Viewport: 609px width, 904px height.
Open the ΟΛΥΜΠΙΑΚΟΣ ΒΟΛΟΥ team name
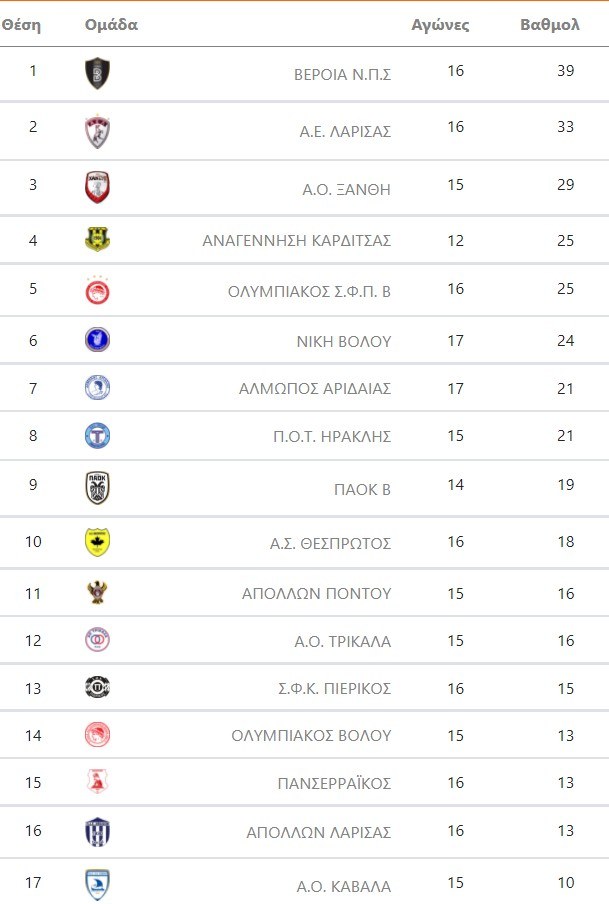(x=311, y=736)
